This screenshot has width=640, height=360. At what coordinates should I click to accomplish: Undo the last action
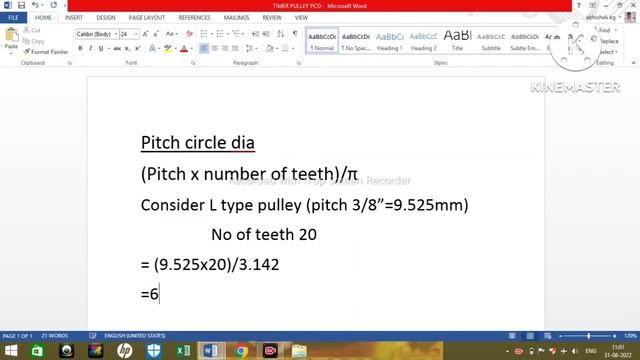(36, 5)
